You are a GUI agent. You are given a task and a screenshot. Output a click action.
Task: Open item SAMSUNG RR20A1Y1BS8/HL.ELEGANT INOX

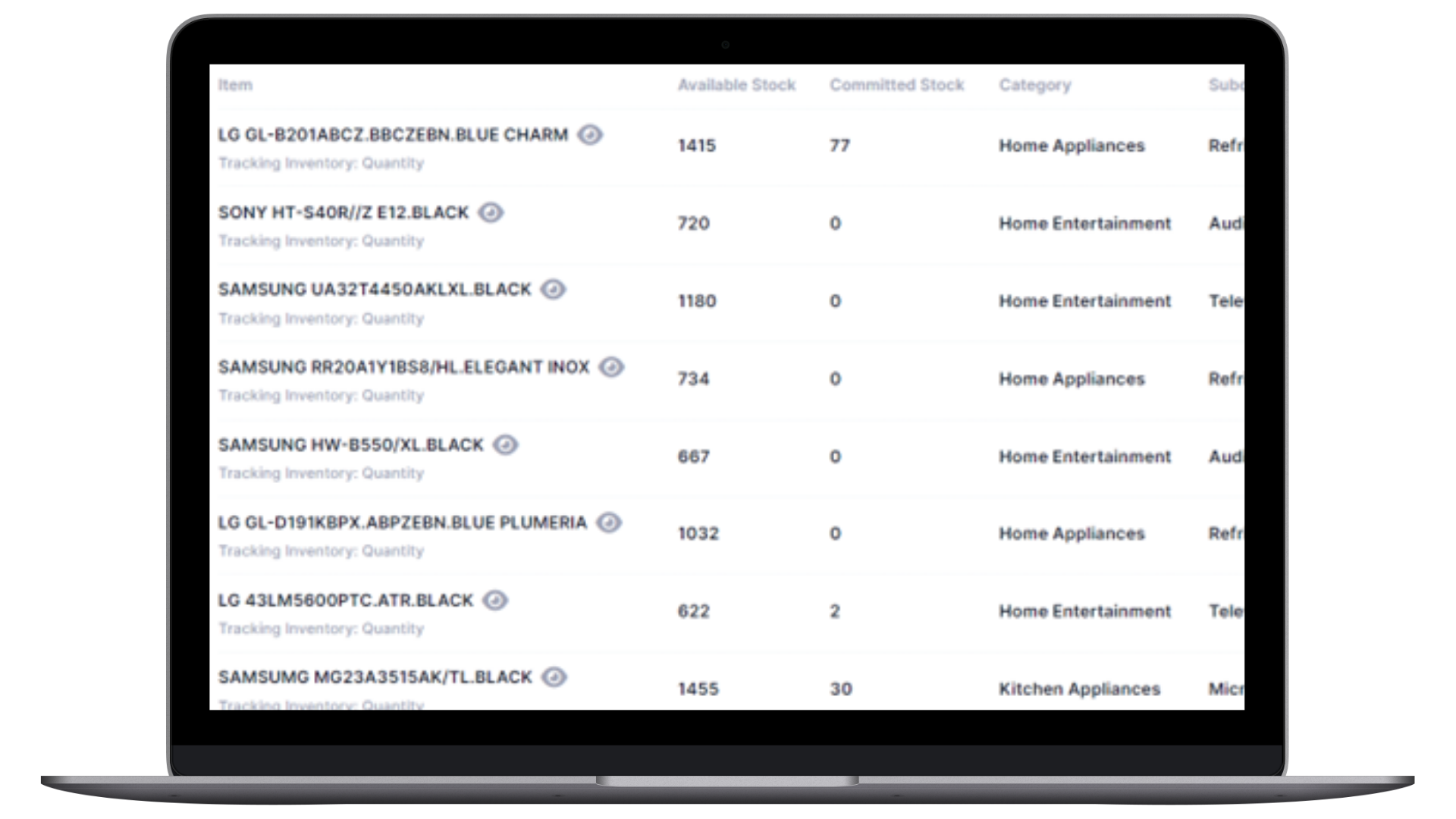(403, 367)
